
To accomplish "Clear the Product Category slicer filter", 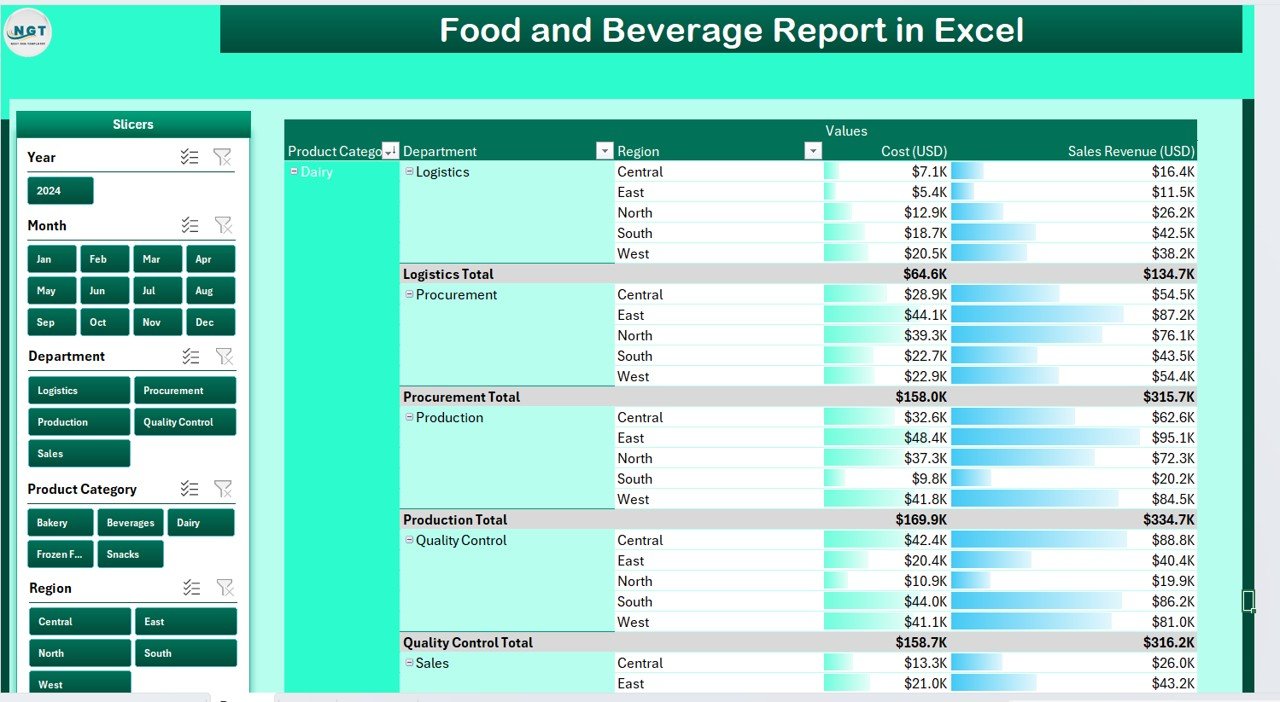I will coord(223,489).
